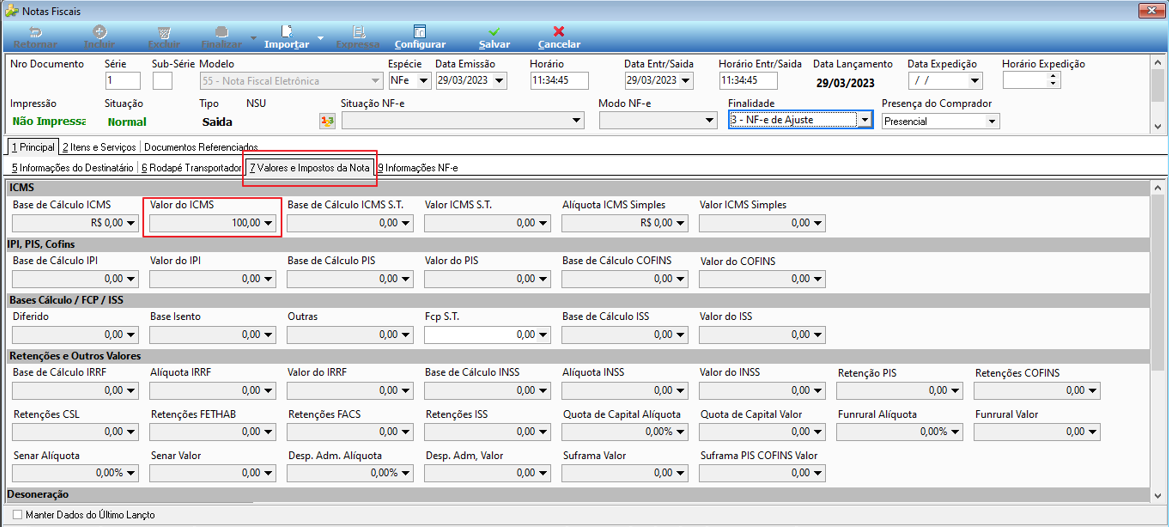Open 9 Informações NF-e tab
The image size is (1169, 527).
(417, 168)
